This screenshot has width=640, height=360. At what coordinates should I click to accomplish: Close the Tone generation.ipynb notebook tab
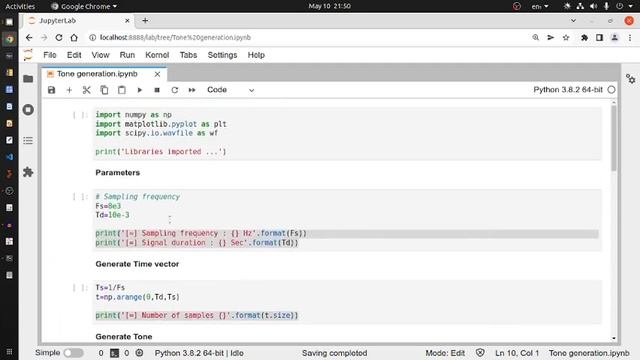[157, 74]
